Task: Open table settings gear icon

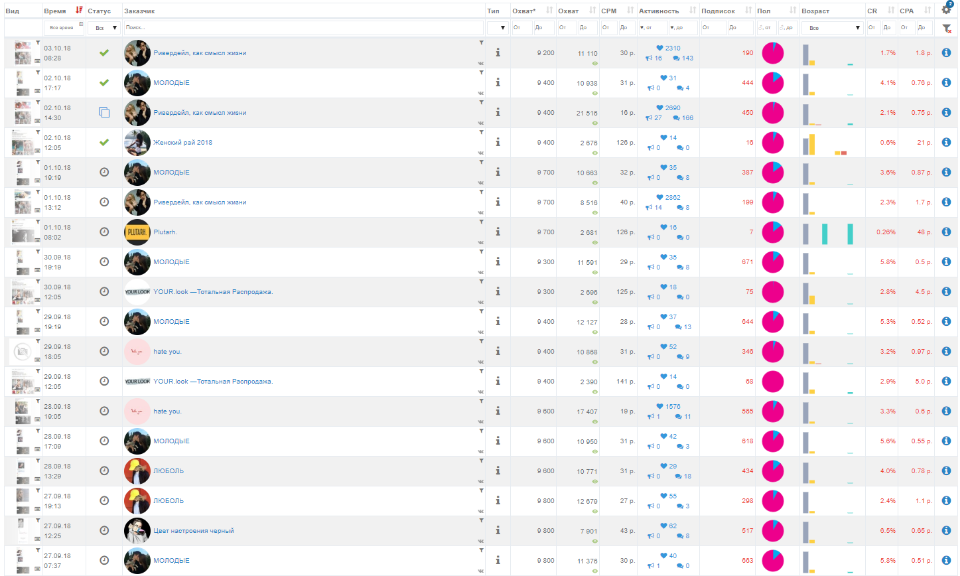Action: pyautogui.click(x=947, y=9)
